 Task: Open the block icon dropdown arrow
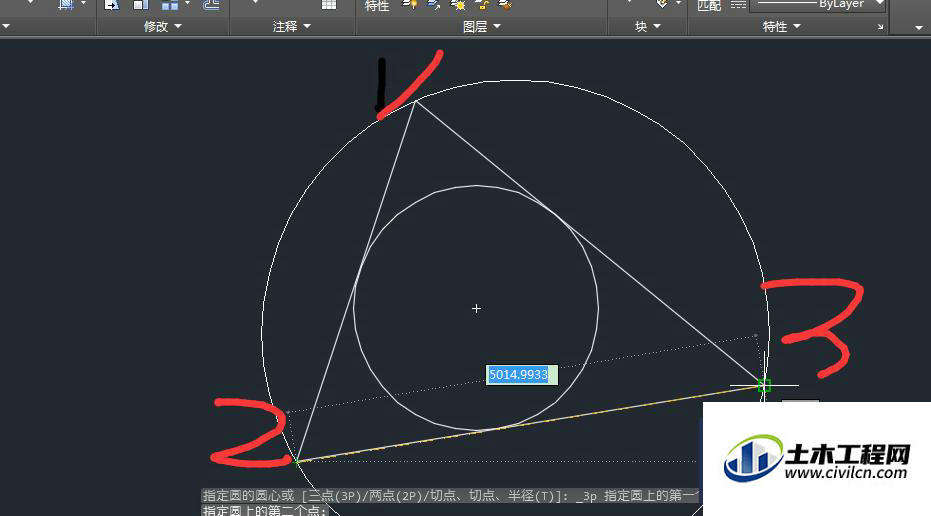pos(678,4)
